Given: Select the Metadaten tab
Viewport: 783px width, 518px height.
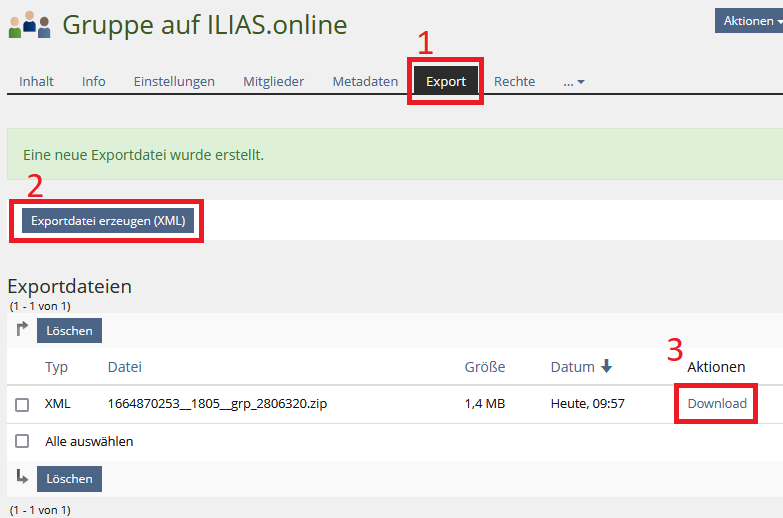Looking at the screenshot, I should click(x=365, y=82).
